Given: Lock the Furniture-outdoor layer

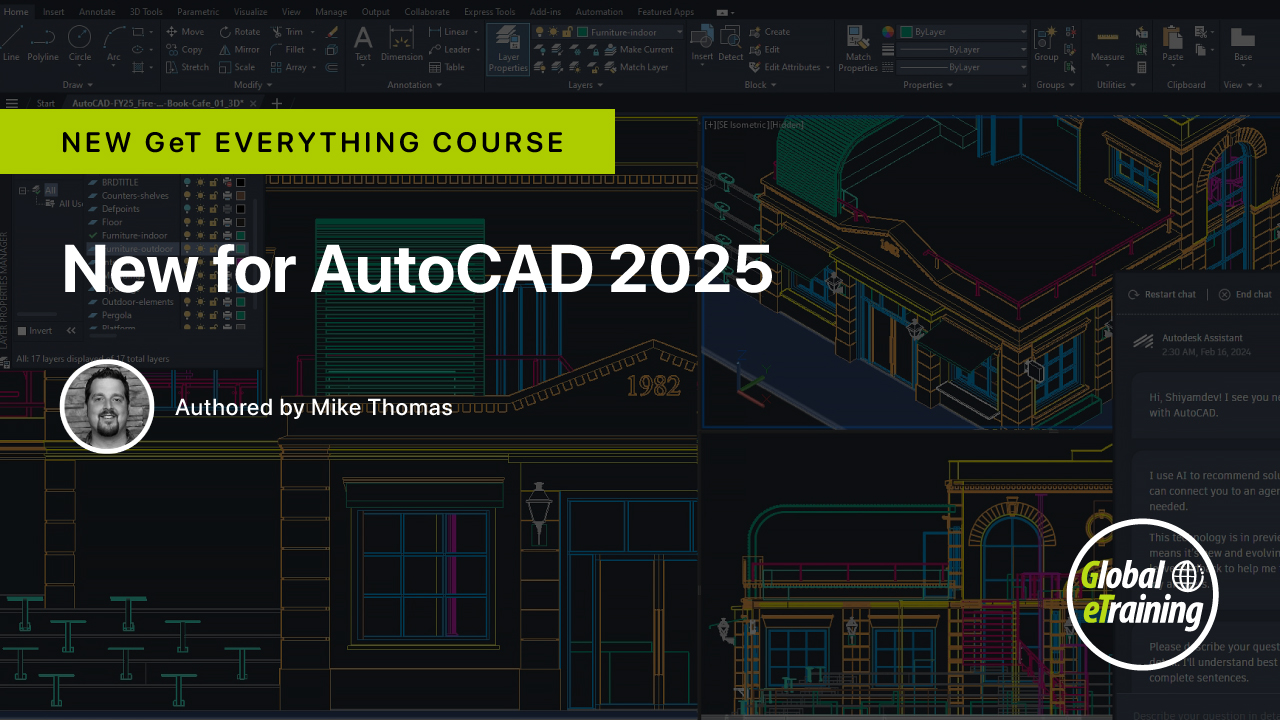Looking at the screenshot, I should pos(213,248).
